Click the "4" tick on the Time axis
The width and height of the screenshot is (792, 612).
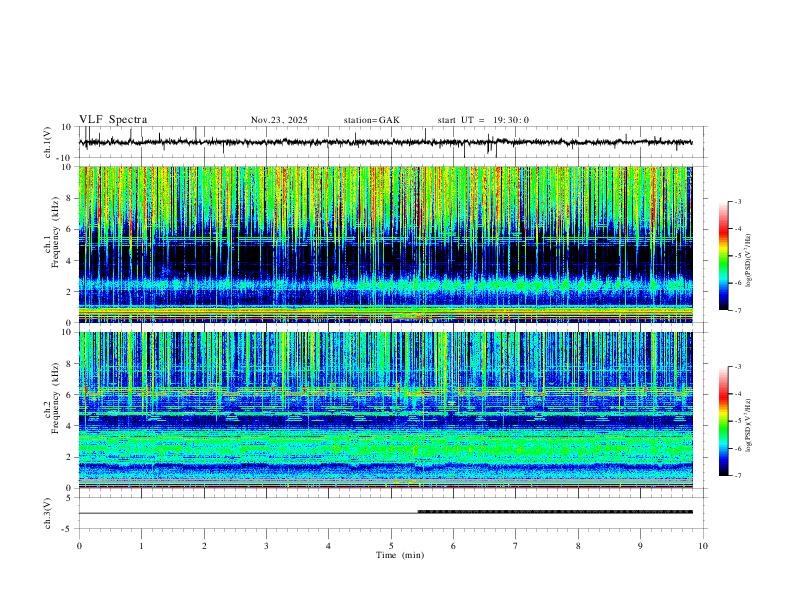328,546
